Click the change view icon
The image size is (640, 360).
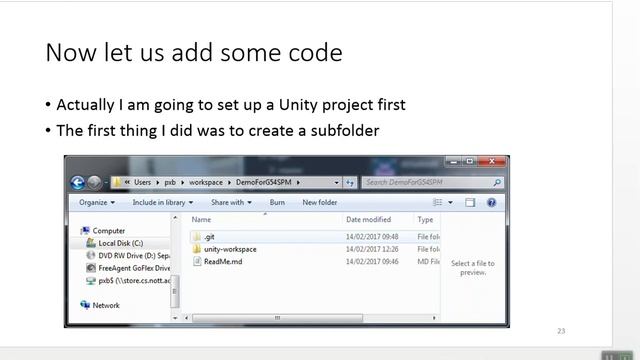pos(438,202)
